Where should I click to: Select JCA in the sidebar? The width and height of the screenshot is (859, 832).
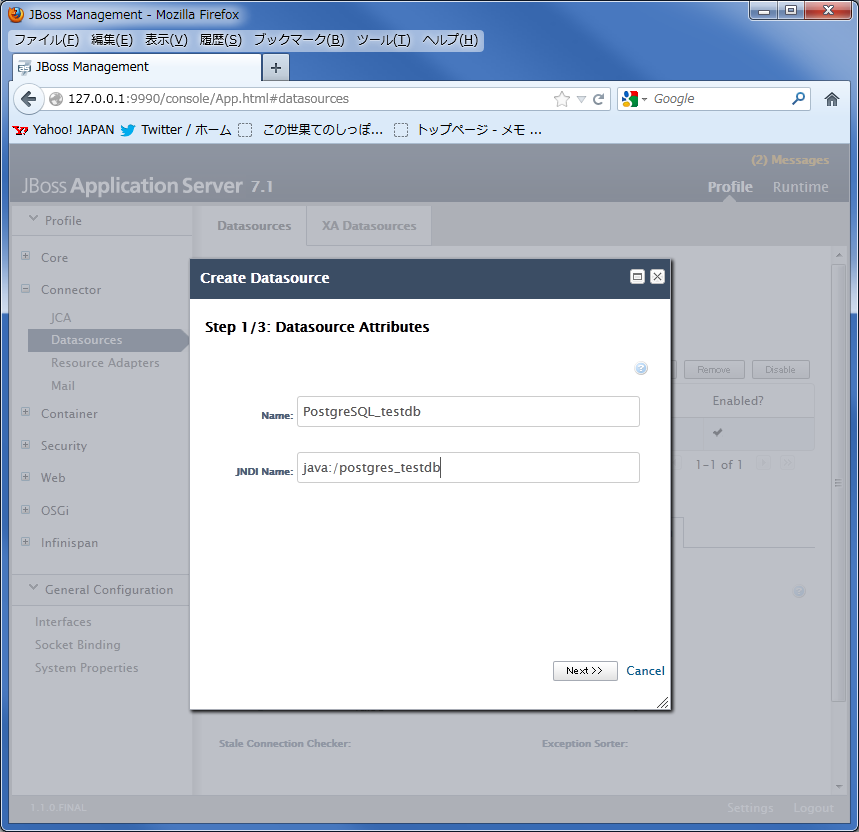(61, 318)
